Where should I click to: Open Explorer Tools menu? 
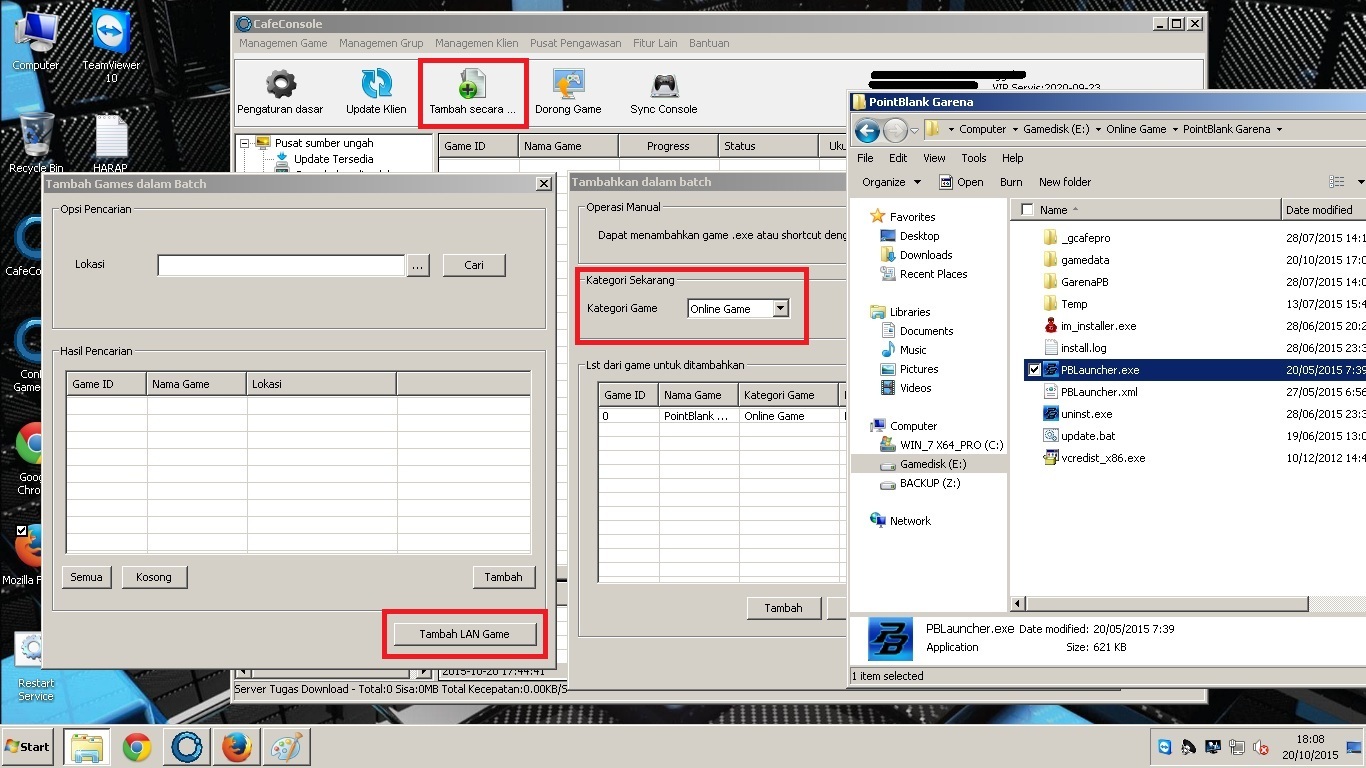pos(974,158)
